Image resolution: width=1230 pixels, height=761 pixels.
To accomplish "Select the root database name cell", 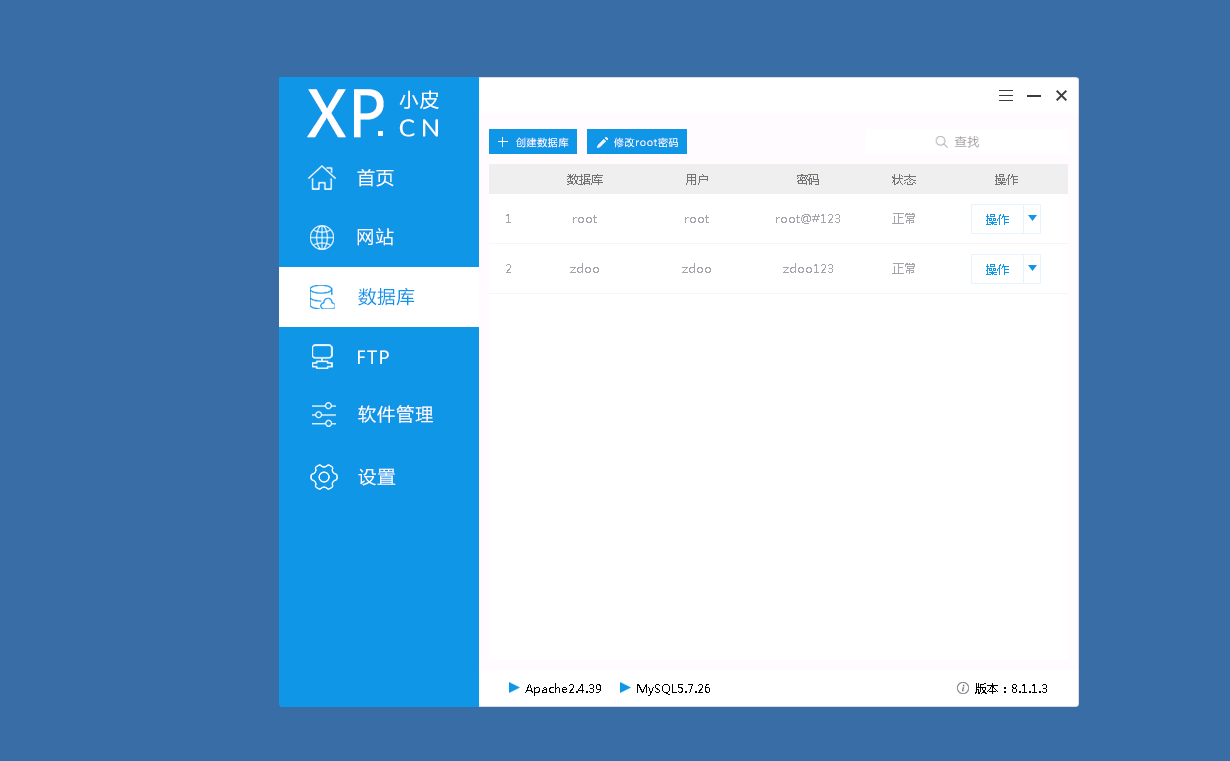I will [585, 219].
